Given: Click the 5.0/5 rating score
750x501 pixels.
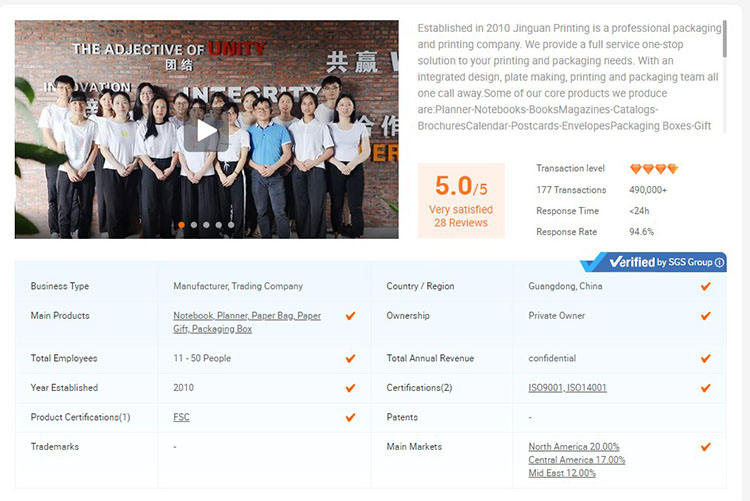Looking at the screenshot, I should 461,186.
